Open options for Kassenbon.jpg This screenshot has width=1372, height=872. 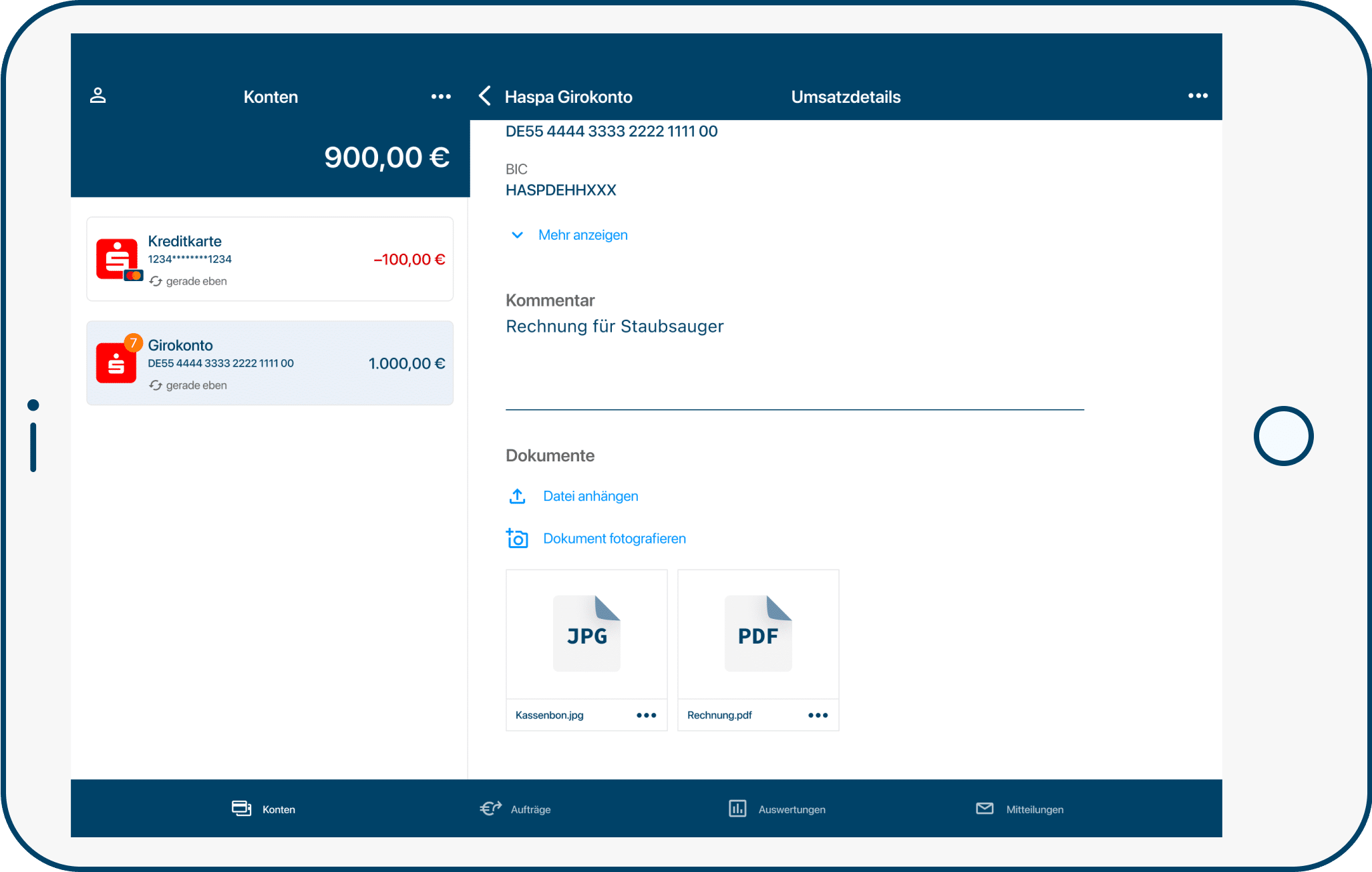coord(646,715)
